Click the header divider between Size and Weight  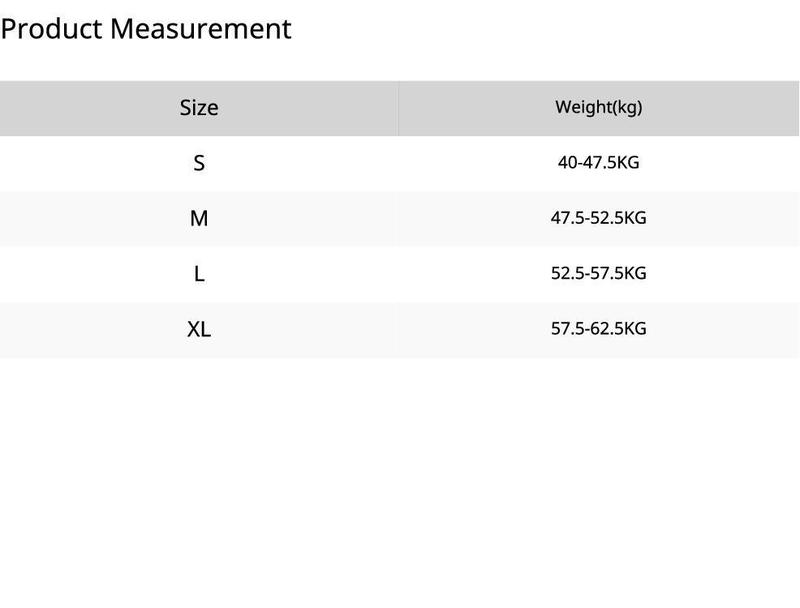point(398,108)
